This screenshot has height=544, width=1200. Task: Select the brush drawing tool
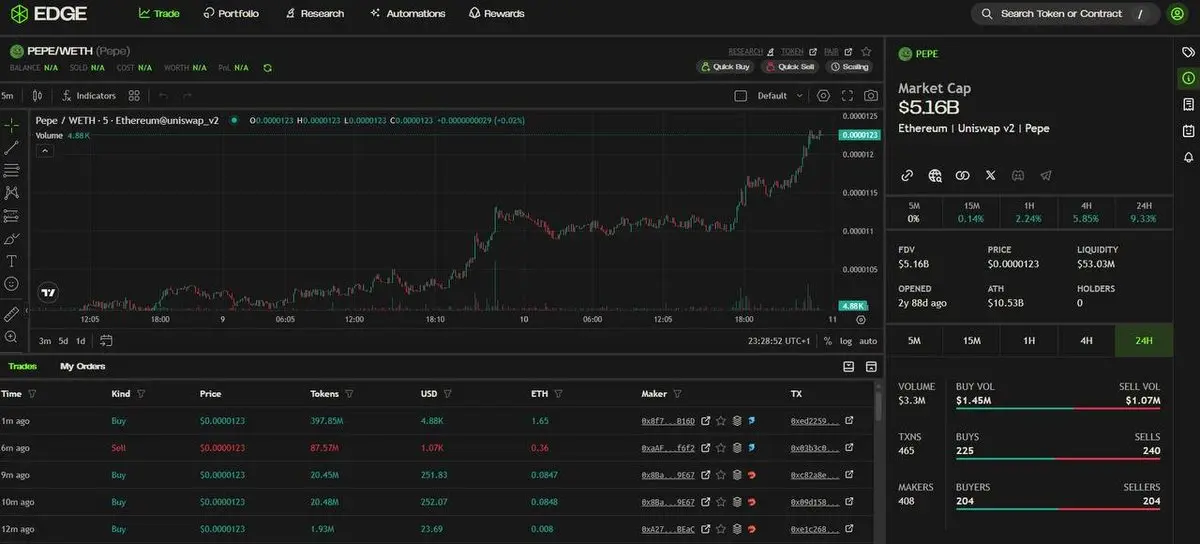point(11,238)
